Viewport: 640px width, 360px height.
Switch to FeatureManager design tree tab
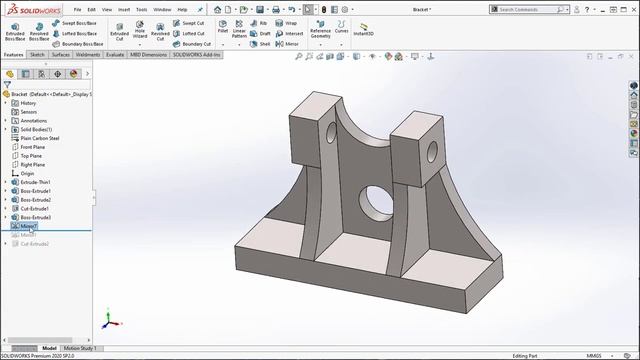[10, 74]
